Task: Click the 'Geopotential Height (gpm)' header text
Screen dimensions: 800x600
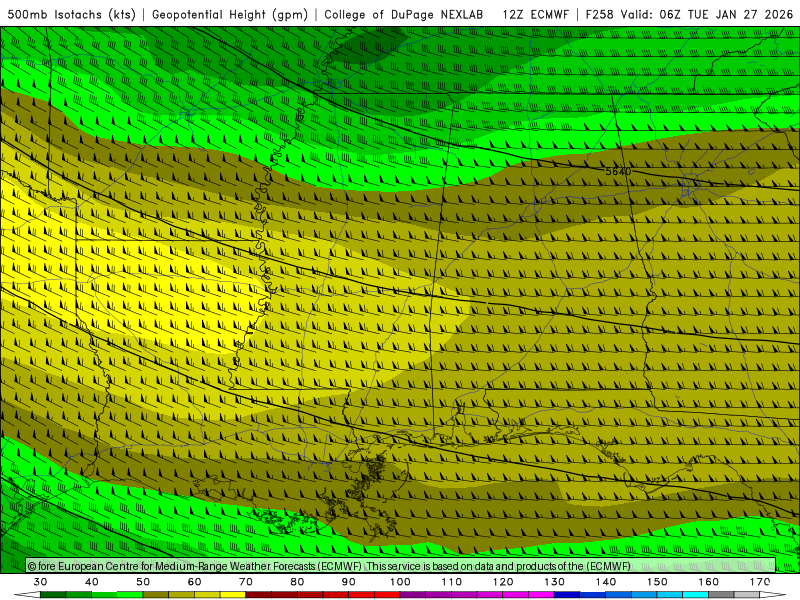Action: [x=230, y=14]
